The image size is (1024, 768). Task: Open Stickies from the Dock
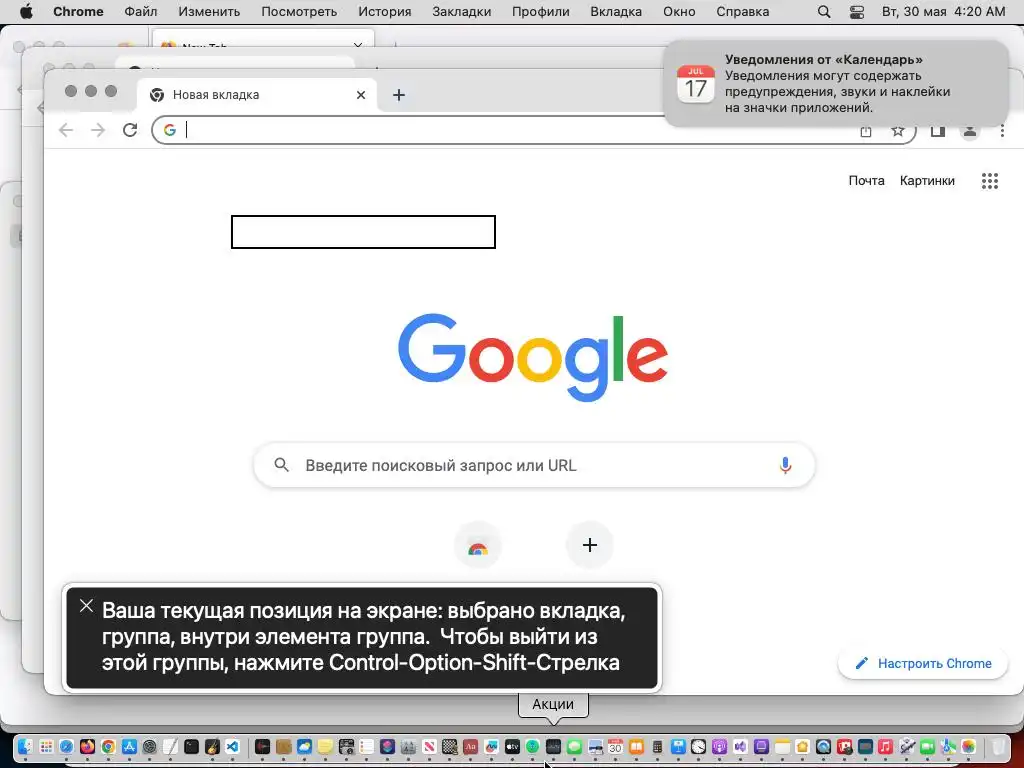[x=325, y=746]
